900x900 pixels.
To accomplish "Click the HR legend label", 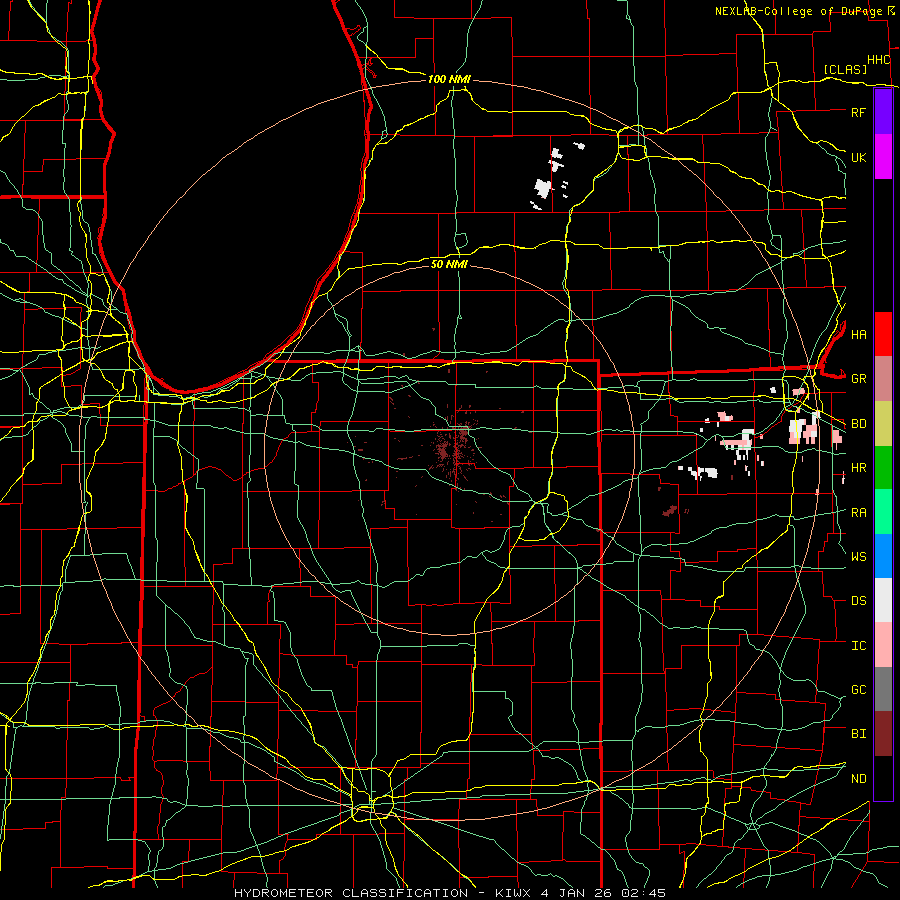I will pos(858,468).
